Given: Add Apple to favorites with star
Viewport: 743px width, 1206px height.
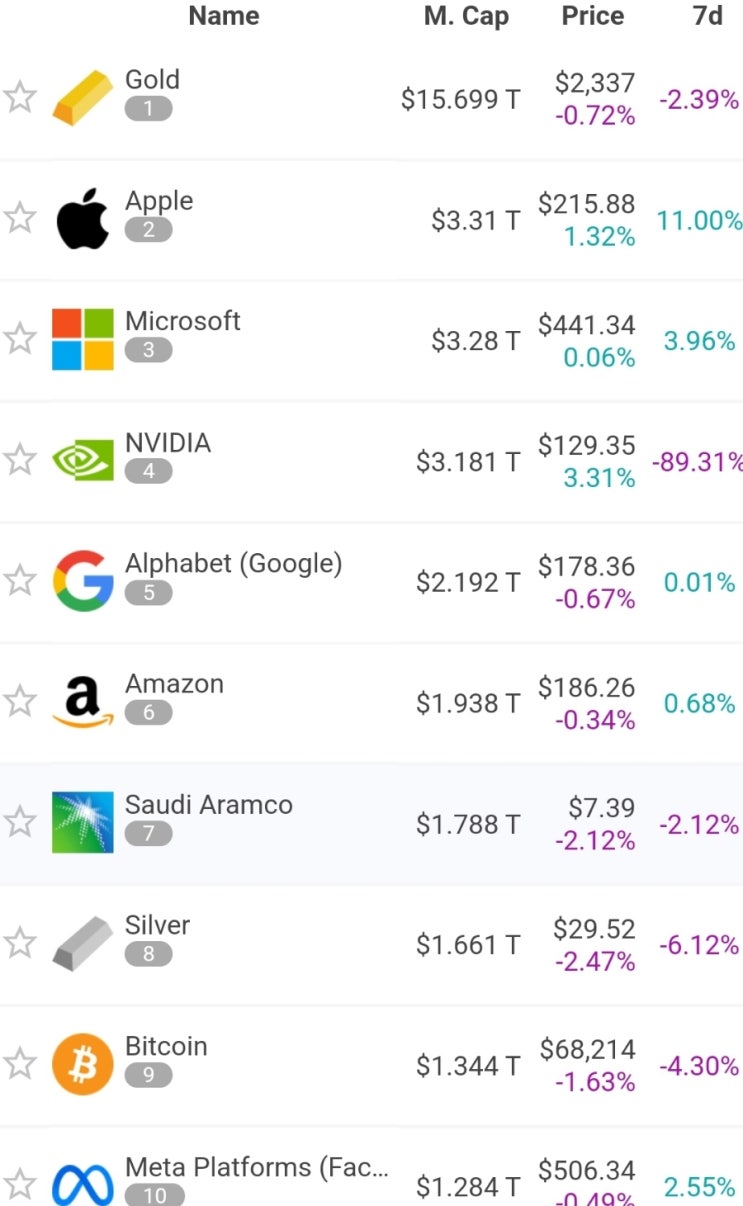Looking at the screenshot, I should pyautogui.click(x=20, y=218).
